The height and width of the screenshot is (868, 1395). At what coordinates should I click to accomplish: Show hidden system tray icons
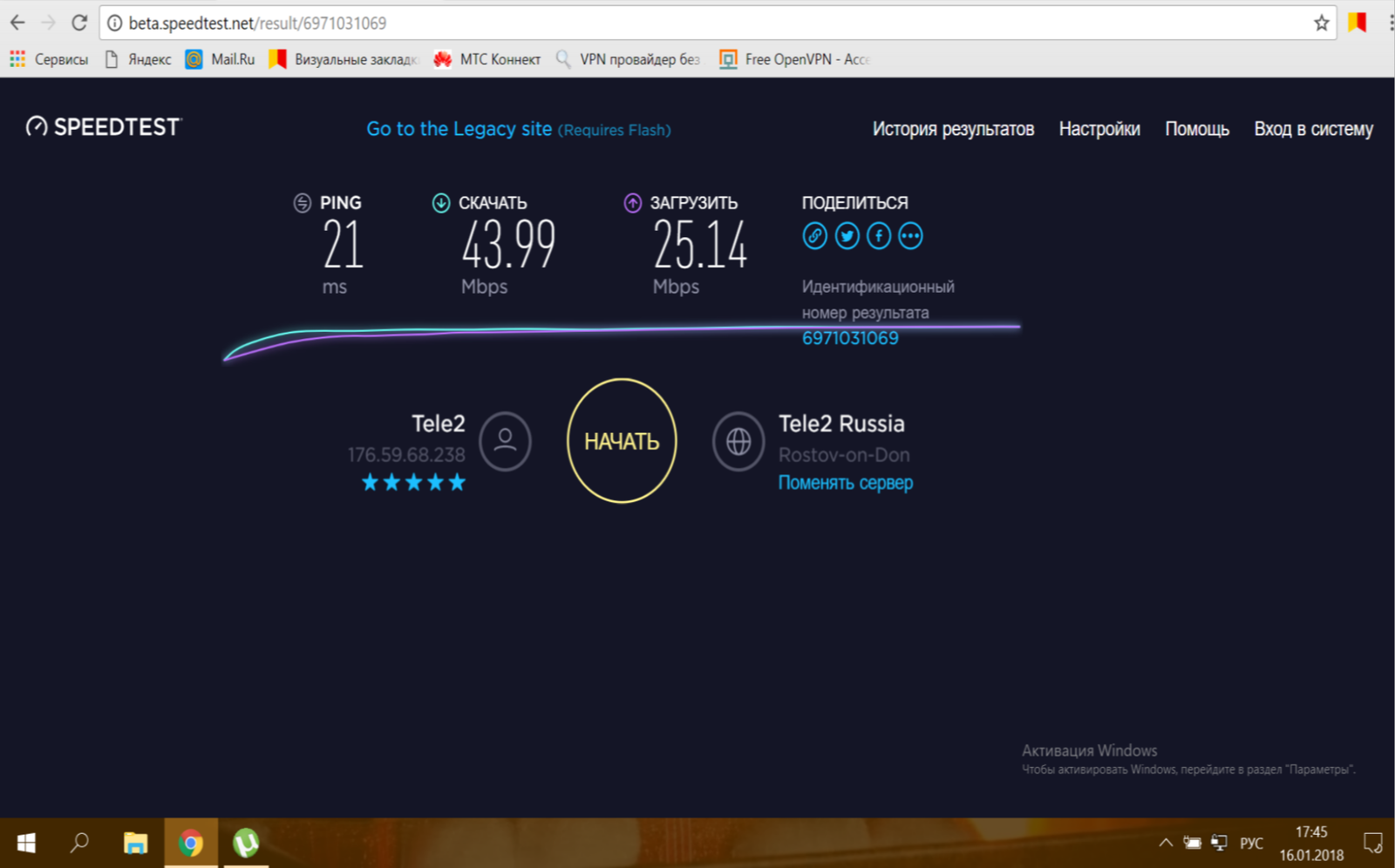[x=1165, y=843]
